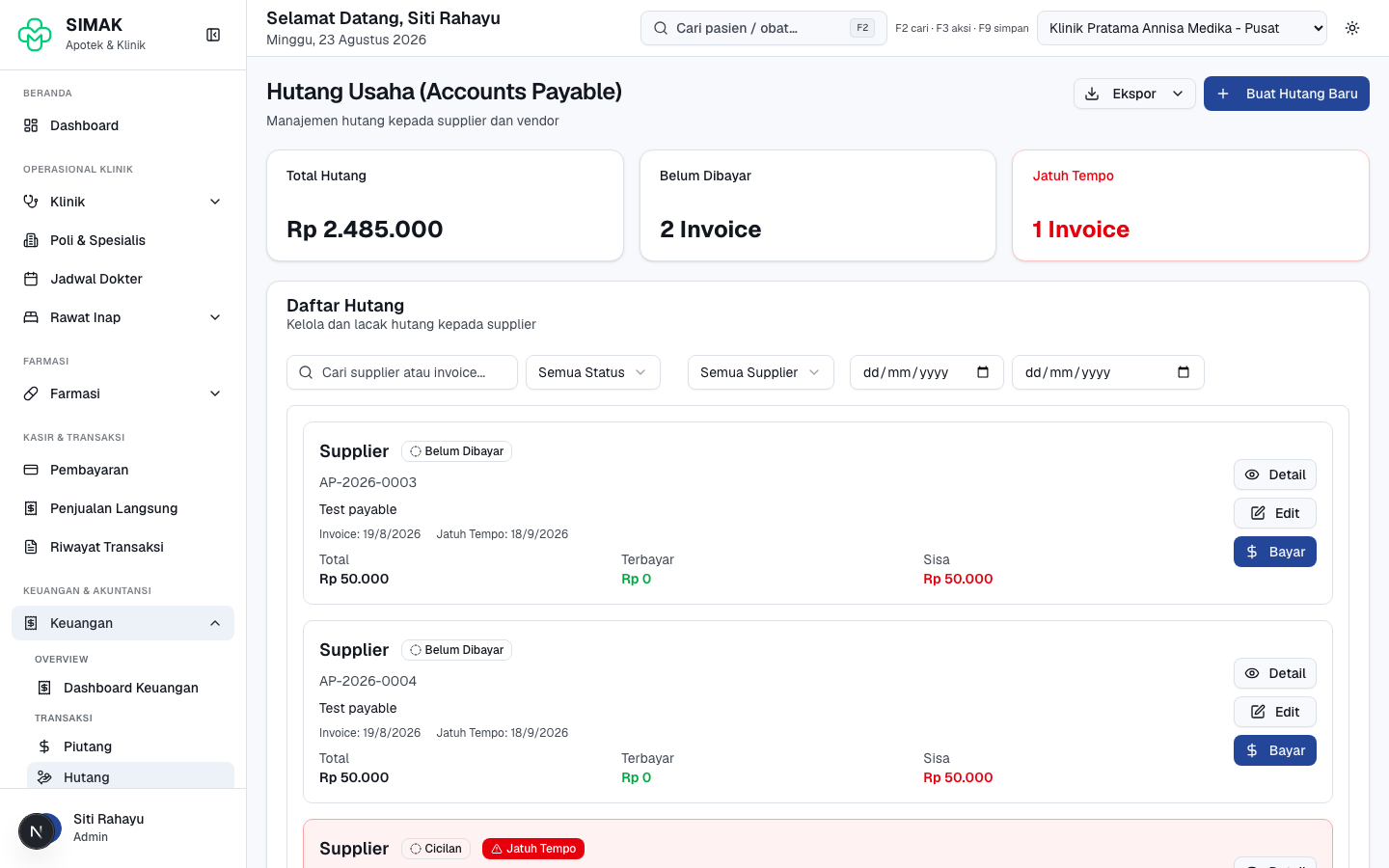This screenshot has width=1389, height=868.
Task: Click Bayar button for AP-2026-0003
Action: click(x=1275, y=552)
